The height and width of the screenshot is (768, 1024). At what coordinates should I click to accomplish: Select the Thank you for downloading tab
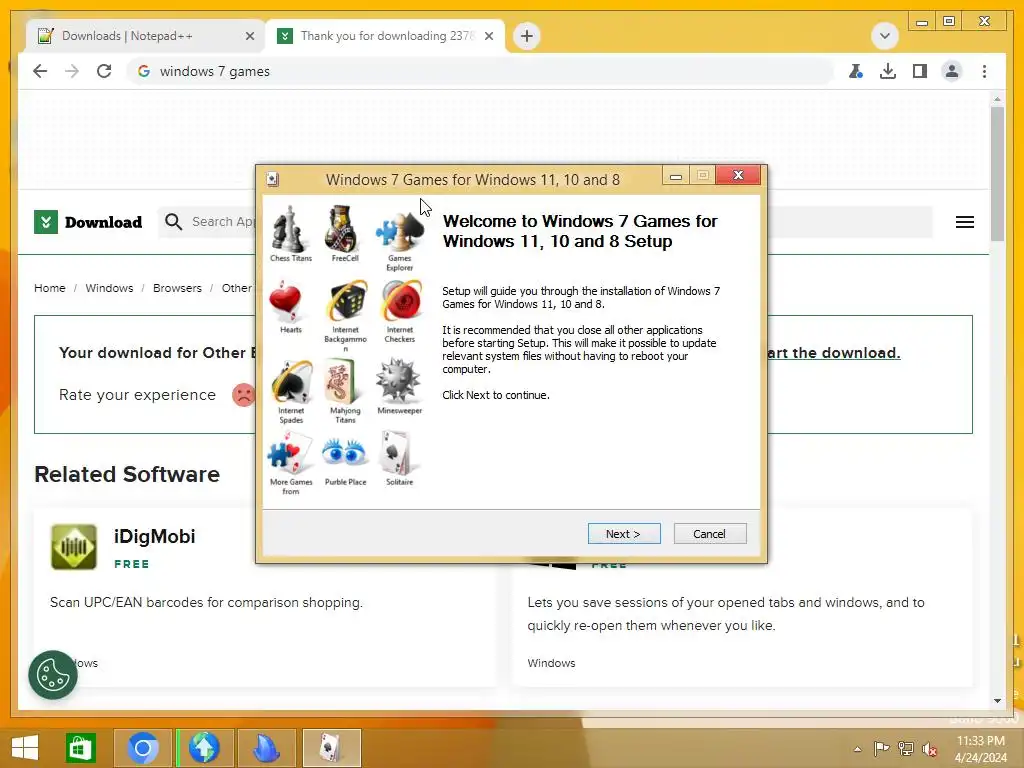click(x=387, y=36)
